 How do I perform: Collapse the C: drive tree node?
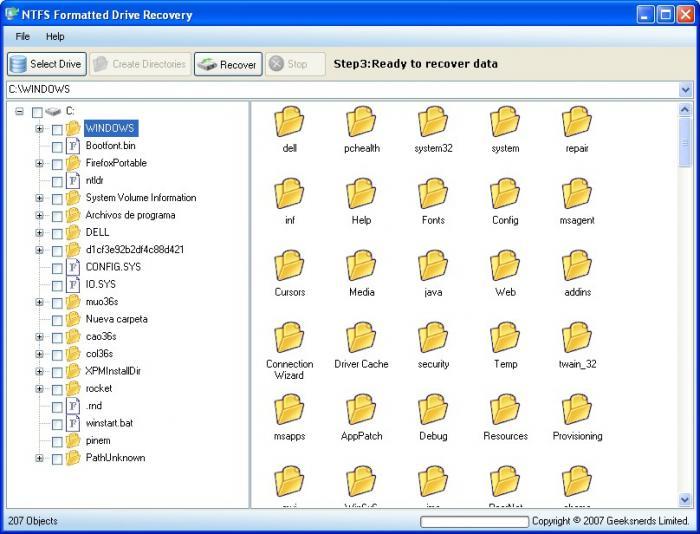pyautogui.click(x=19, y=111)
